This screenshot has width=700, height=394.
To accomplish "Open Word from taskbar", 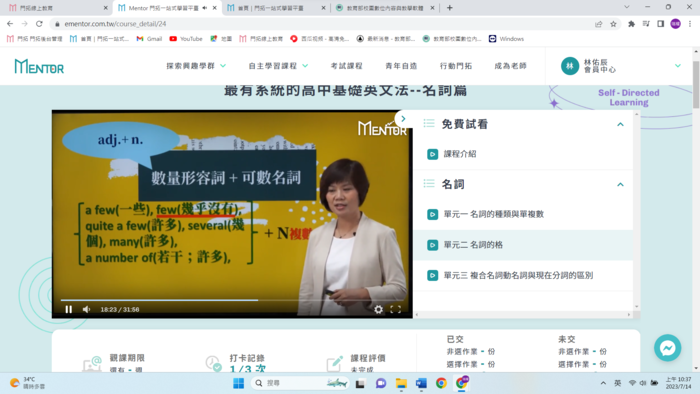I will pos(421,383).
